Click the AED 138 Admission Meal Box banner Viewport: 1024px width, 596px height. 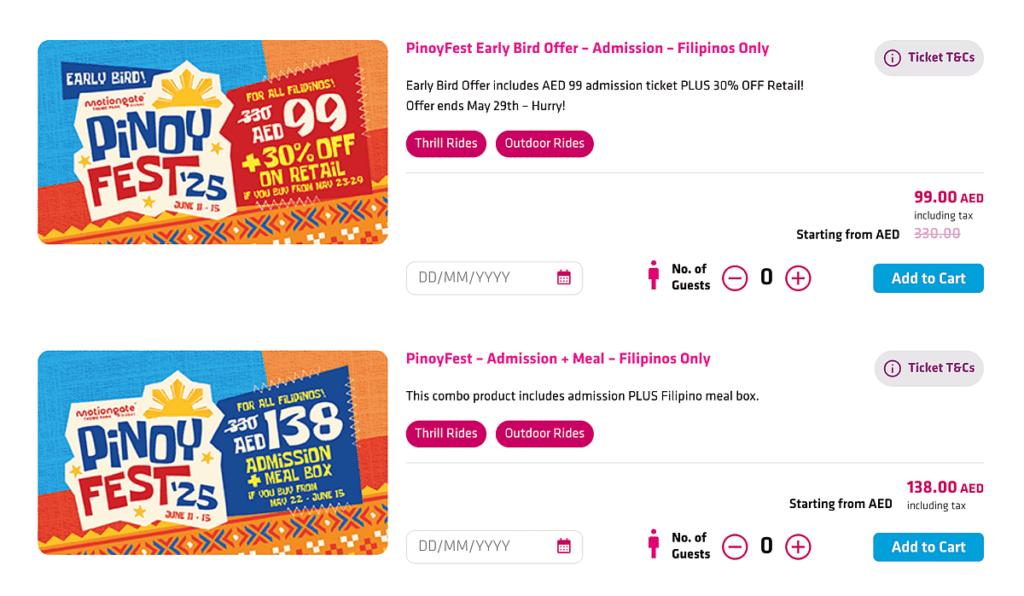click(x=213, y=452)
